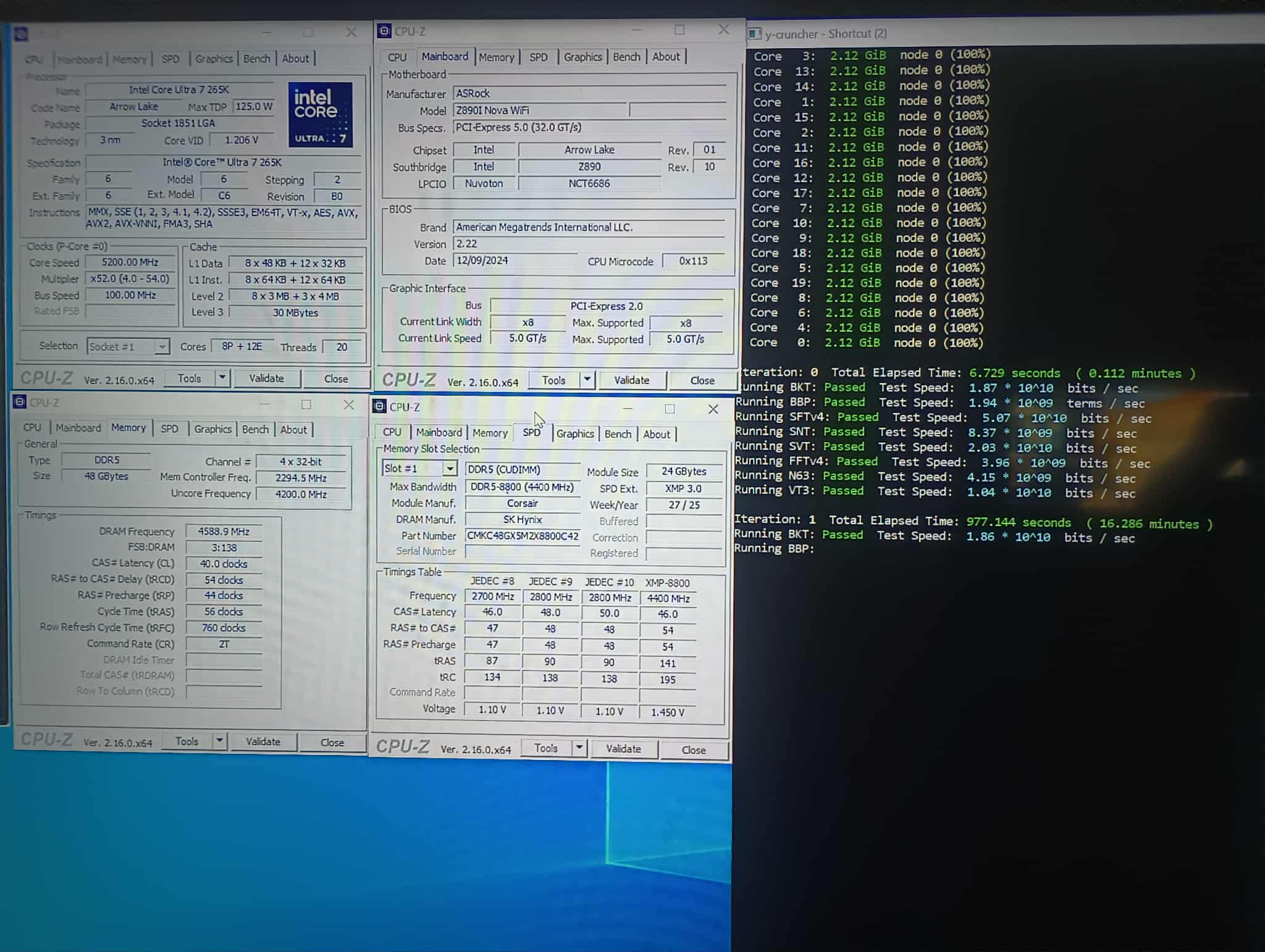The width and height of the screenshot is (1265, 952).
Task: Click Close button in top-left CPU window
Action: coord(336,379)
